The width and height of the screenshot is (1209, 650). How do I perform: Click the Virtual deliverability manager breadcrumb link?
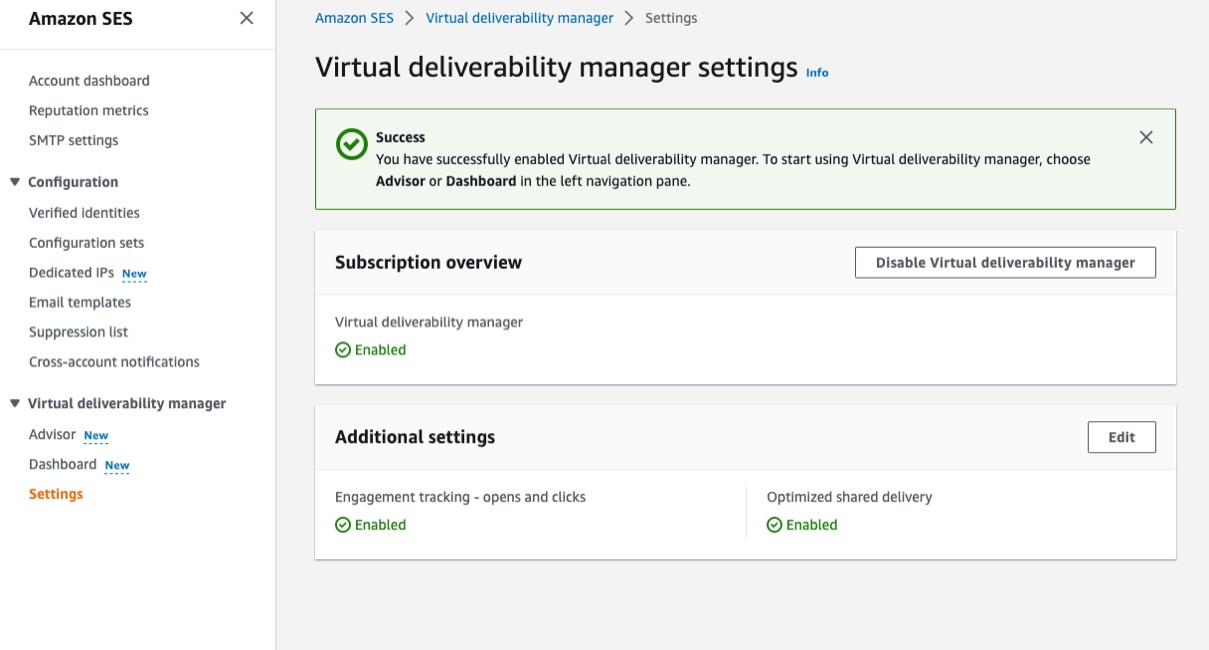520,18
